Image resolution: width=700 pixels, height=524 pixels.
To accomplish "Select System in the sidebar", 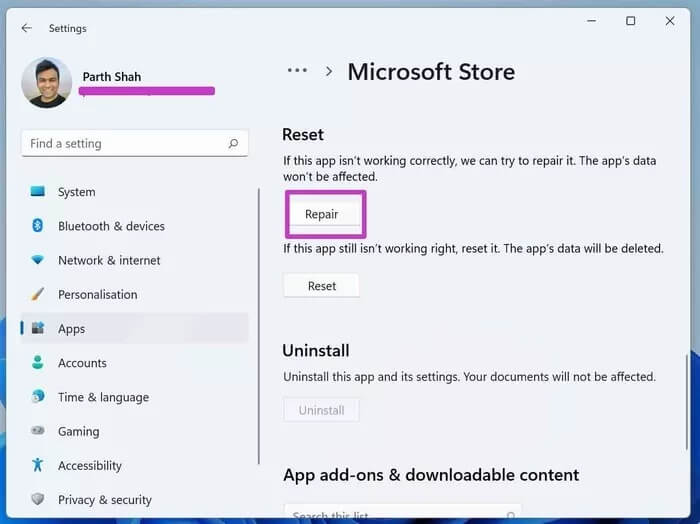I will (134, 192).
